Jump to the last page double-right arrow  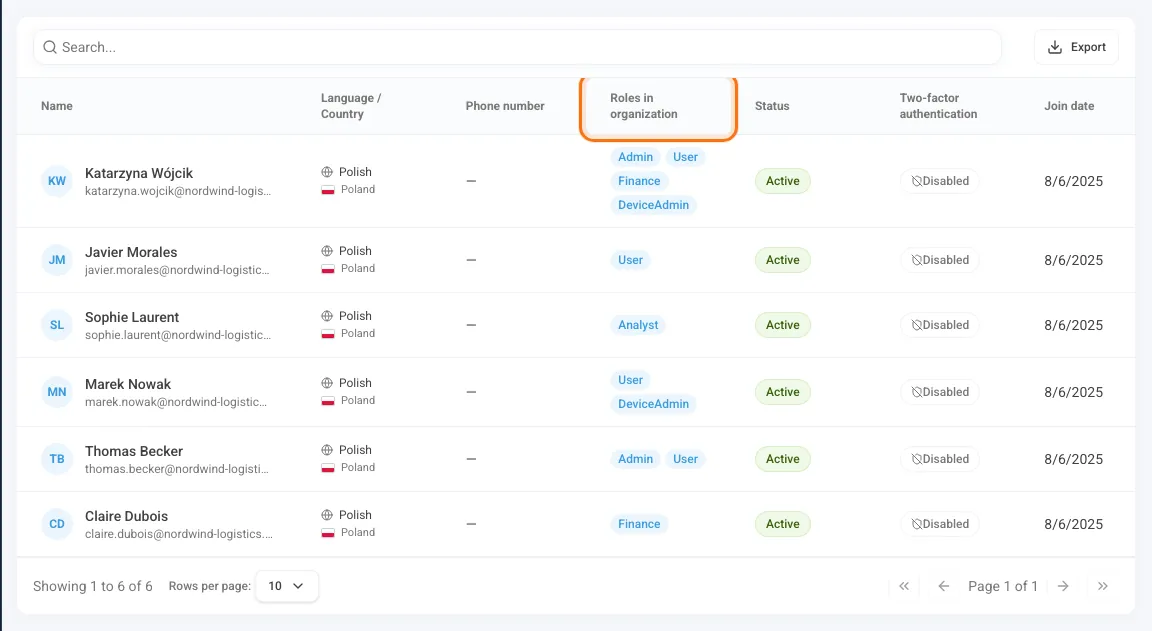1103,586
